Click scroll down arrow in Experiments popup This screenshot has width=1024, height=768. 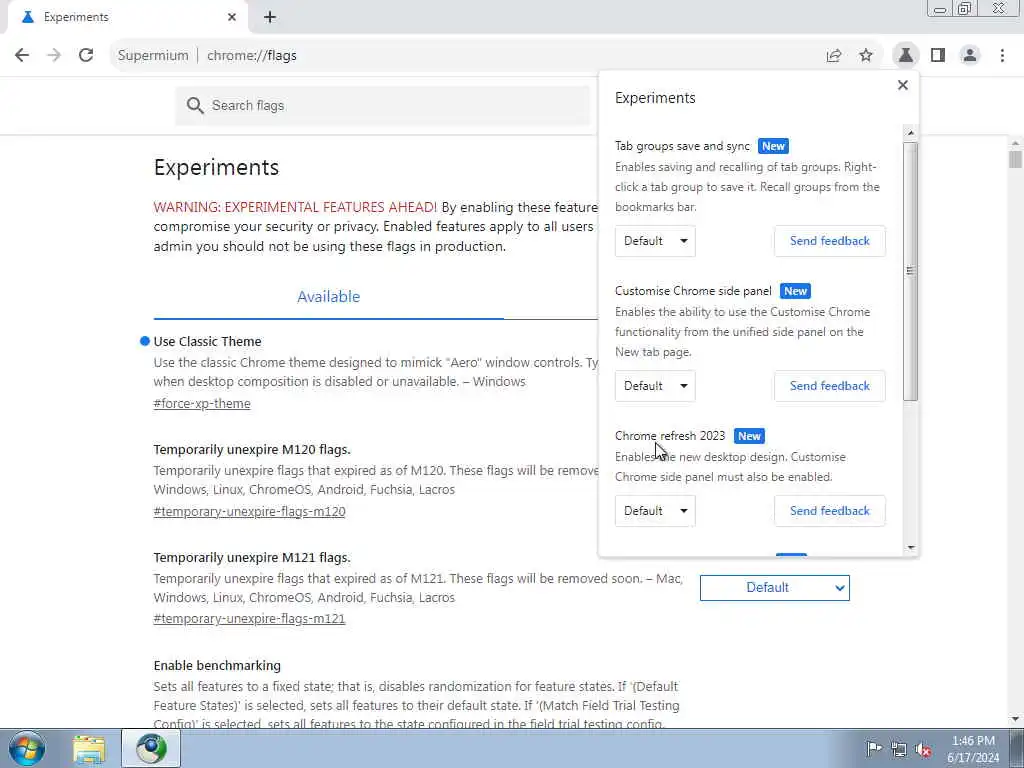pos(911,548)
